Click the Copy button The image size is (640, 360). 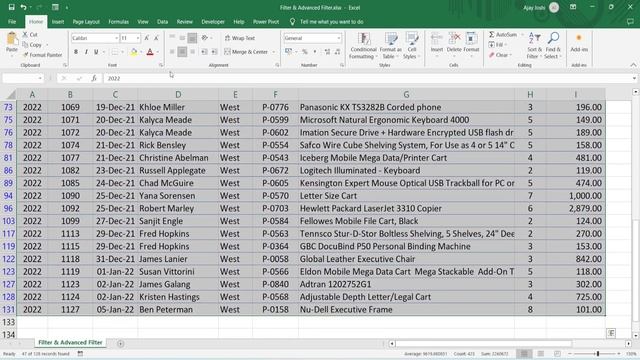[33, 45]
